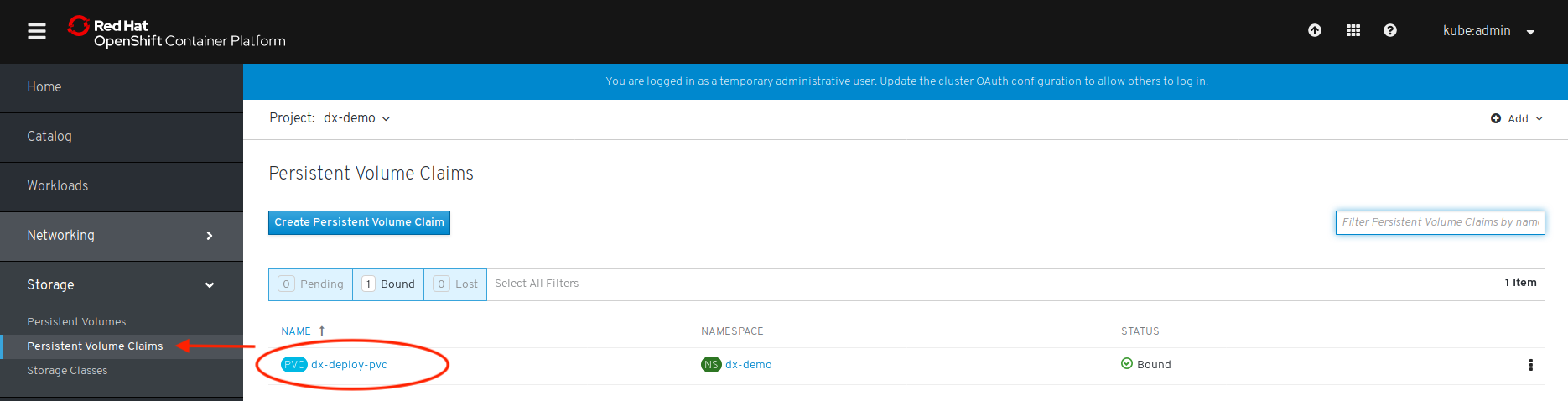Click the PVC badge icon

(293, 365)
